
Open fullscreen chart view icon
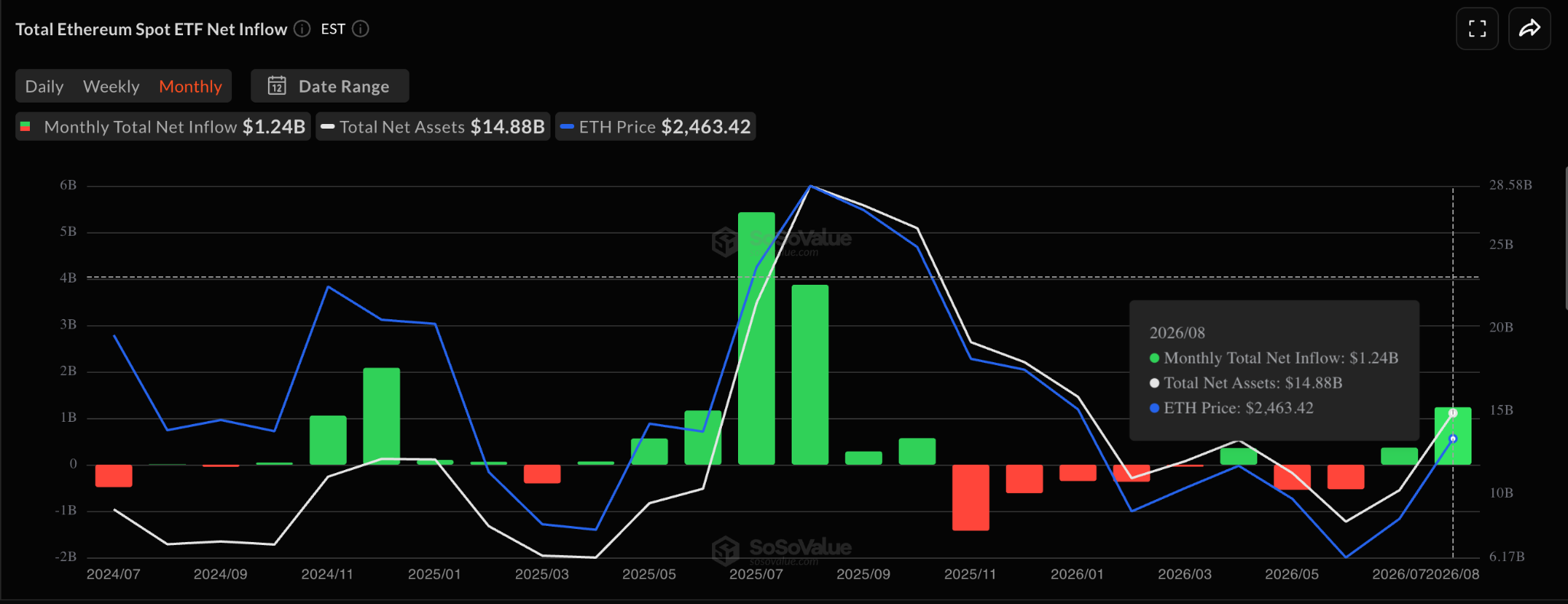point(1477,29)
